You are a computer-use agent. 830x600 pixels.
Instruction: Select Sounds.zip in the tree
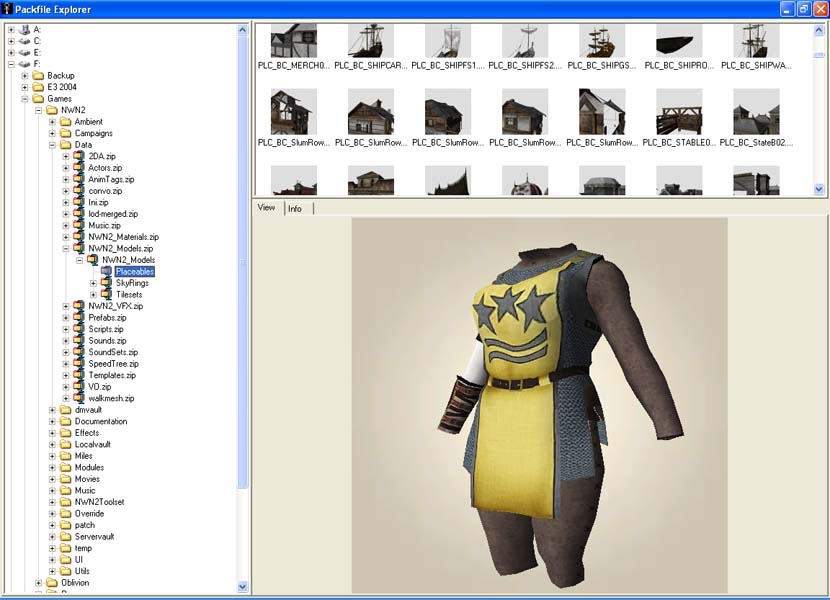(x=105, y=340)
